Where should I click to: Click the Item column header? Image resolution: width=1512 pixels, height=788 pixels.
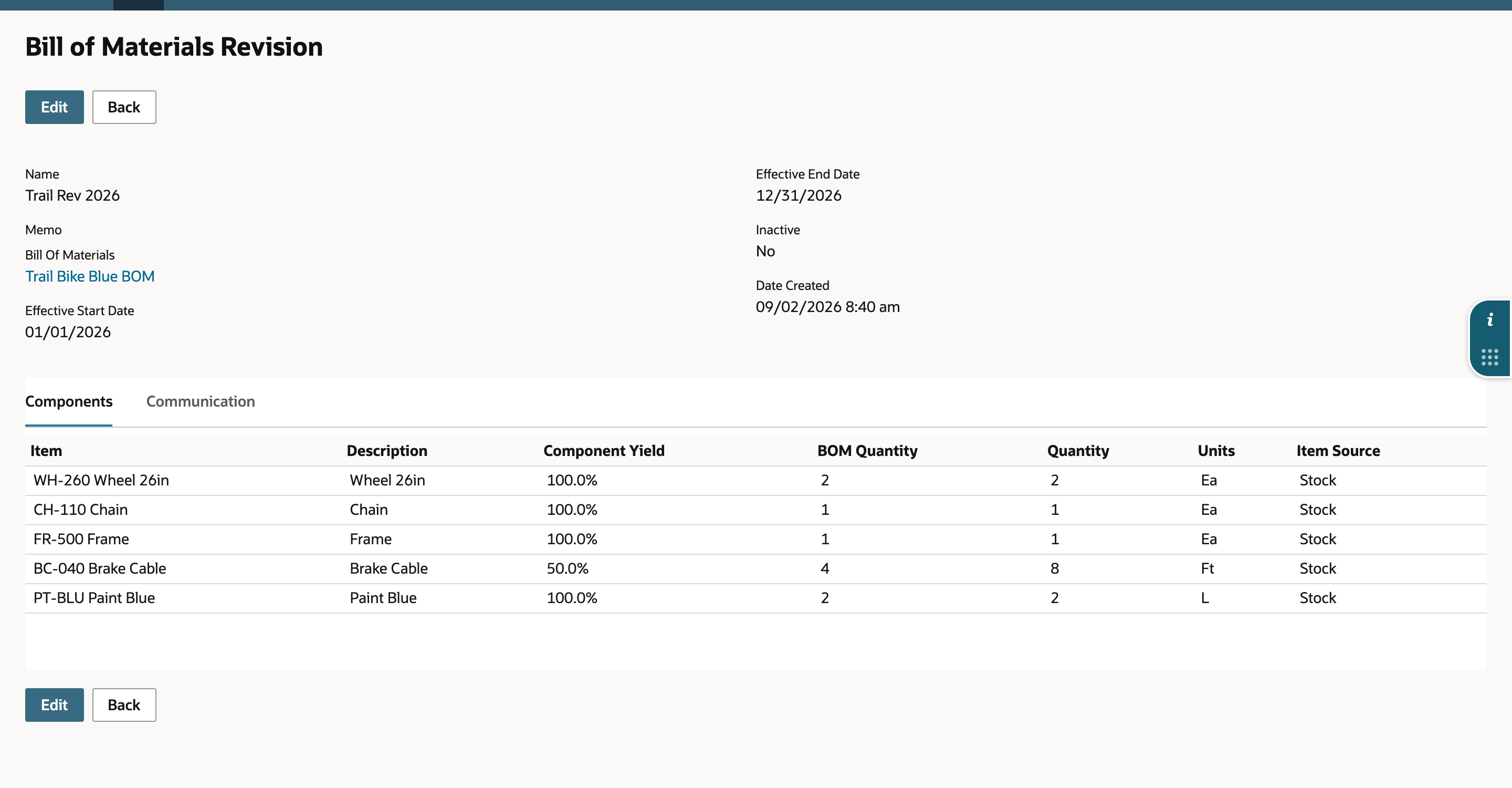tap(46, 451)
